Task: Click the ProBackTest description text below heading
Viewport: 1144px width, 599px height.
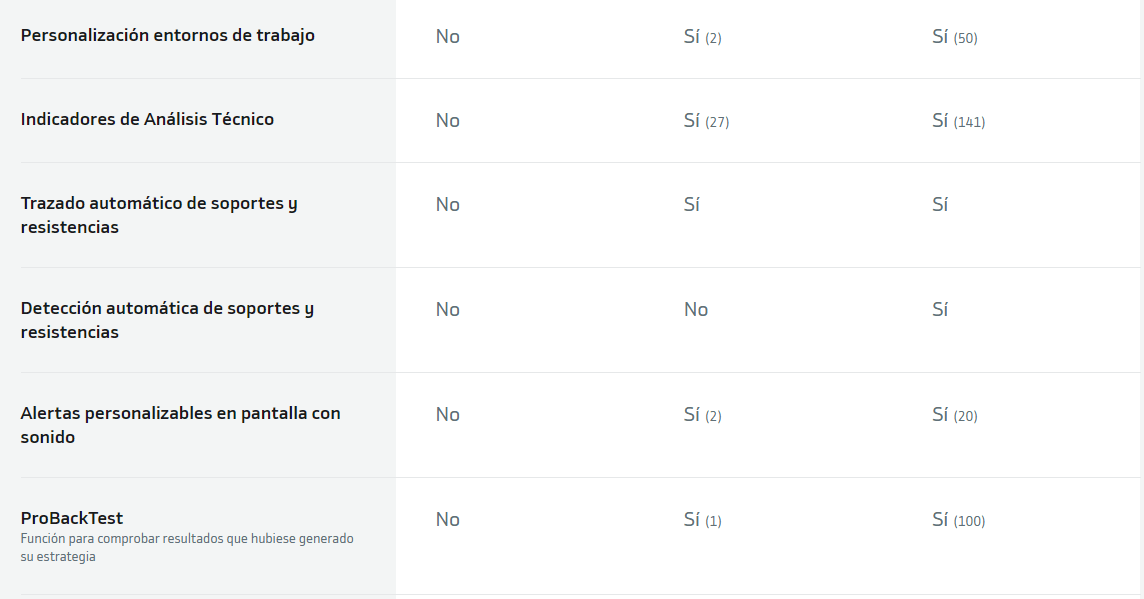Action: pyautogui.click(x=187, y=547)
